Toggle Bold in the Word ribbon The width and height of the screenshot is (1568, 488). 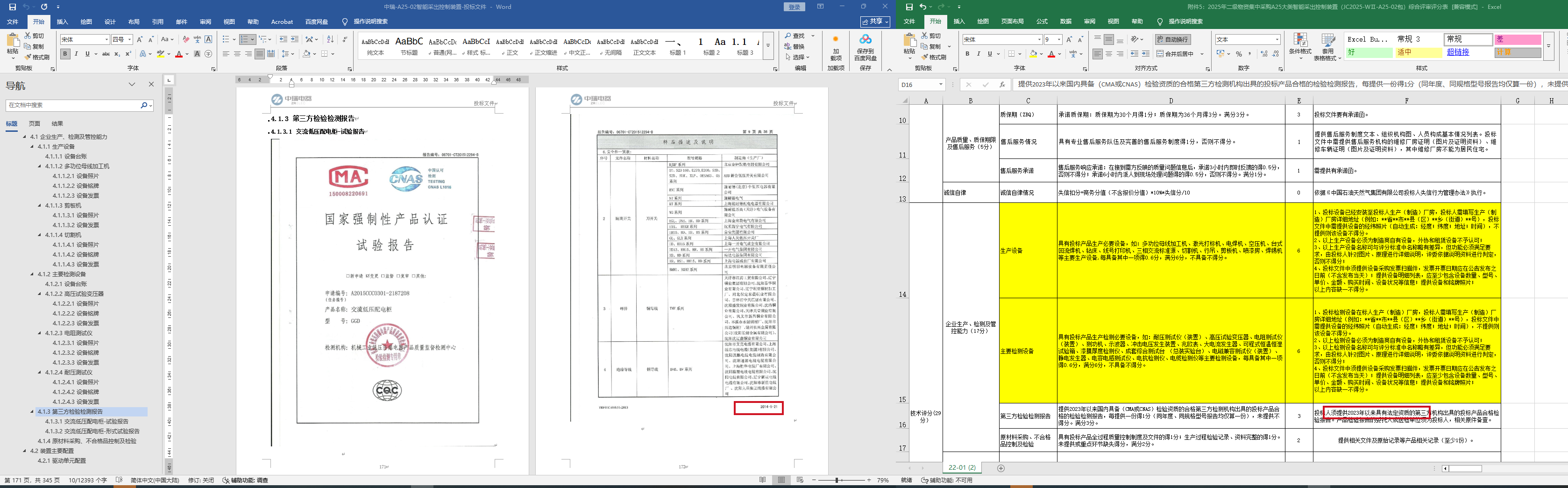point(65,54)
